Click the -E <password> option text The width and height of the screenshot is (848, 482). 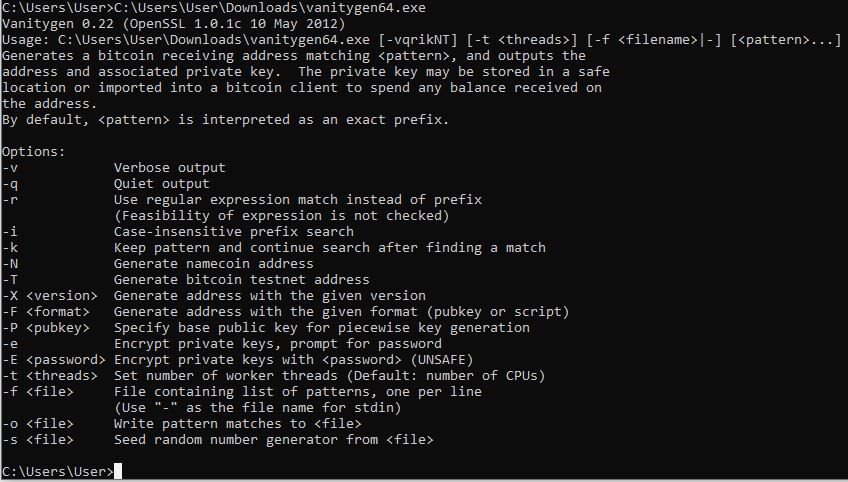[54, 360]
